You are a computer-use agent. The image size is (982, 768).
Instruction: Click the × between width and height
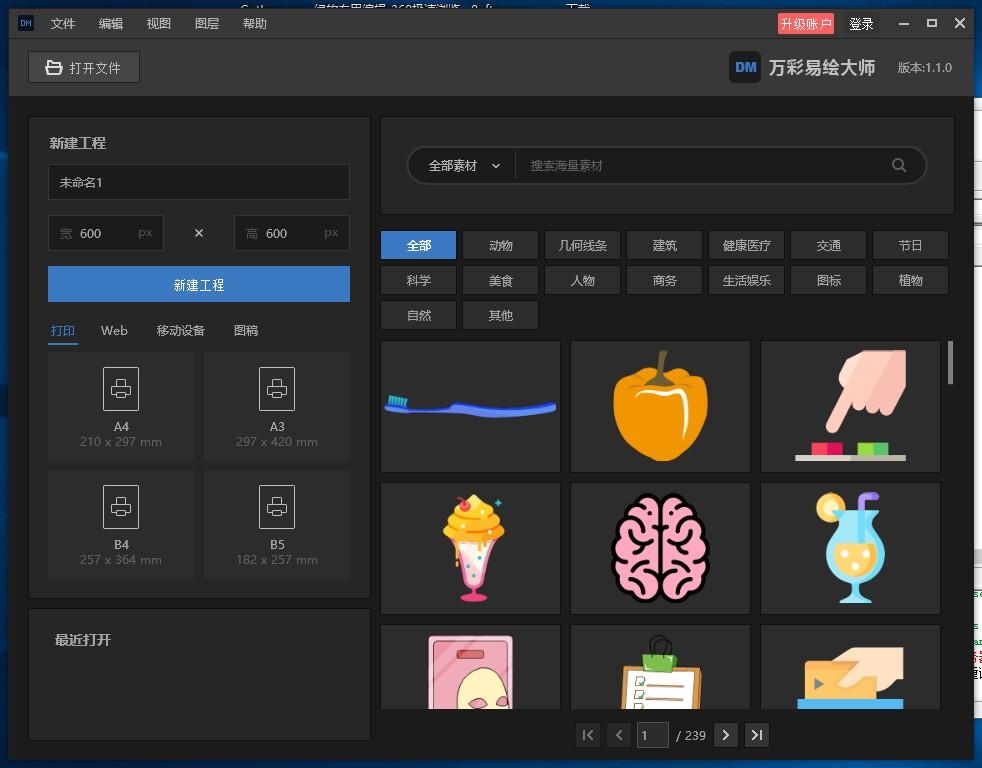pos(199,233)
